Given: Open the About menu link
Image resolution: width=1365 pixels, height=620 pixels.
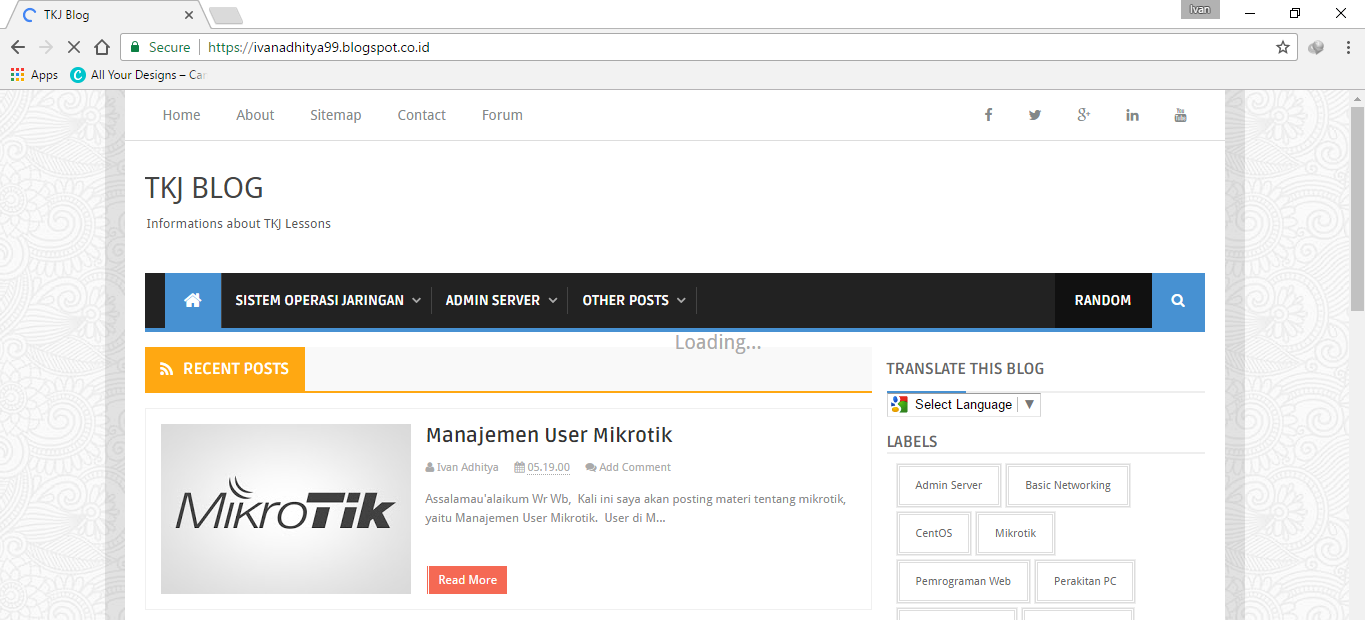Looking at the screenshot, I should click(255, 115).
